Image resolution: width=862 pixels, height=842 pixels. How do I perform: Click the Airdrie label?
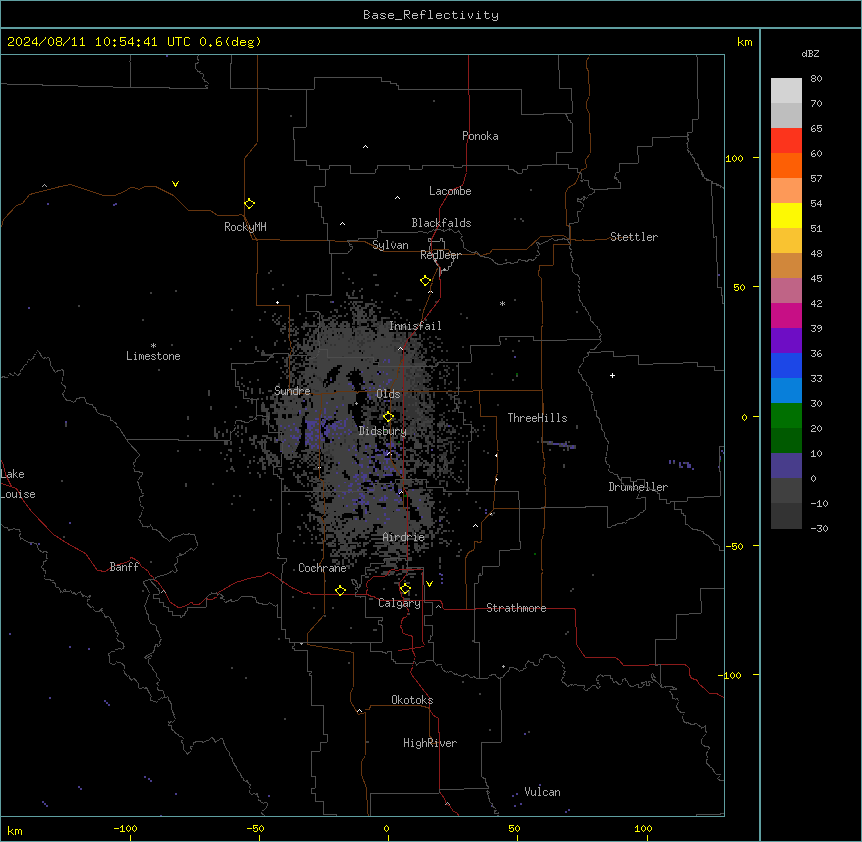[404, 537]
